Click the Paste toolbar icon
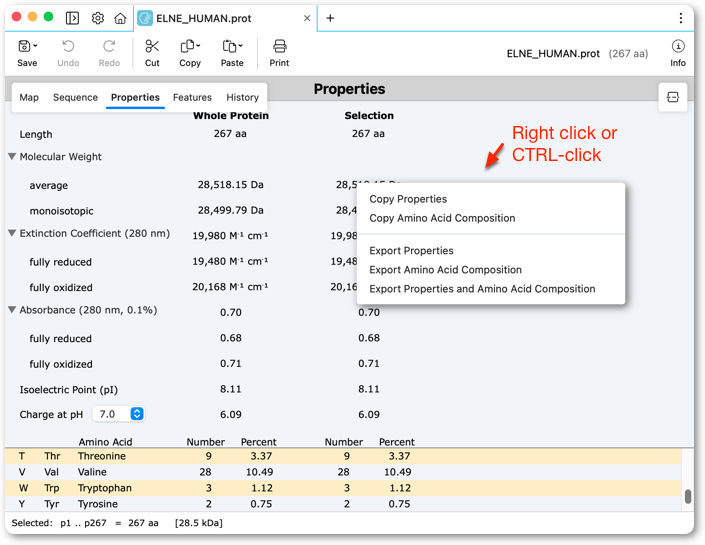 pyautogui.click(x=229, y=46)
